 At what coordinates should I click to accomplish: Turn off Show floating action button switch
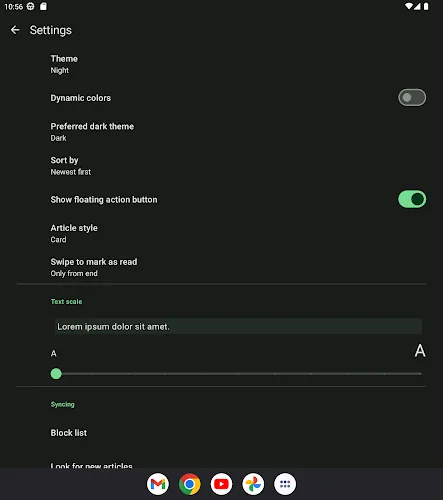click(x=412, y=199)
